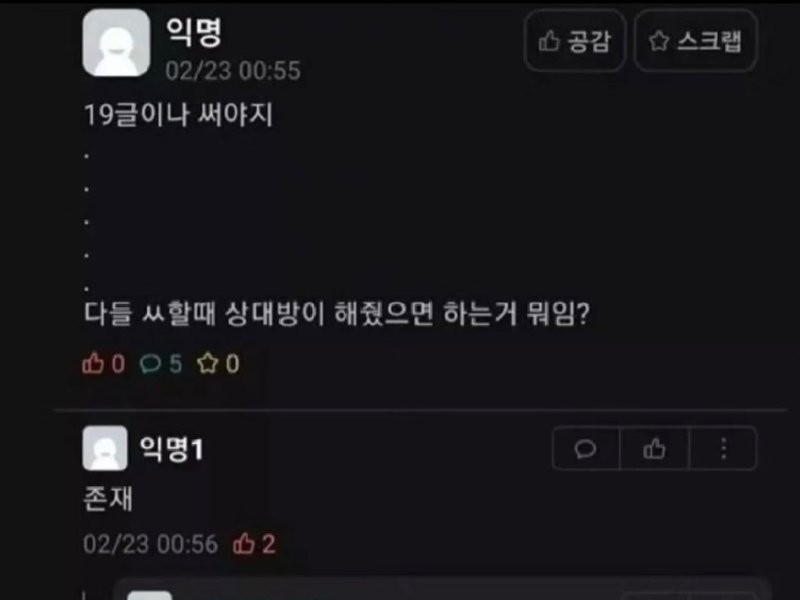Click the comment text 존재

(108, 498)
